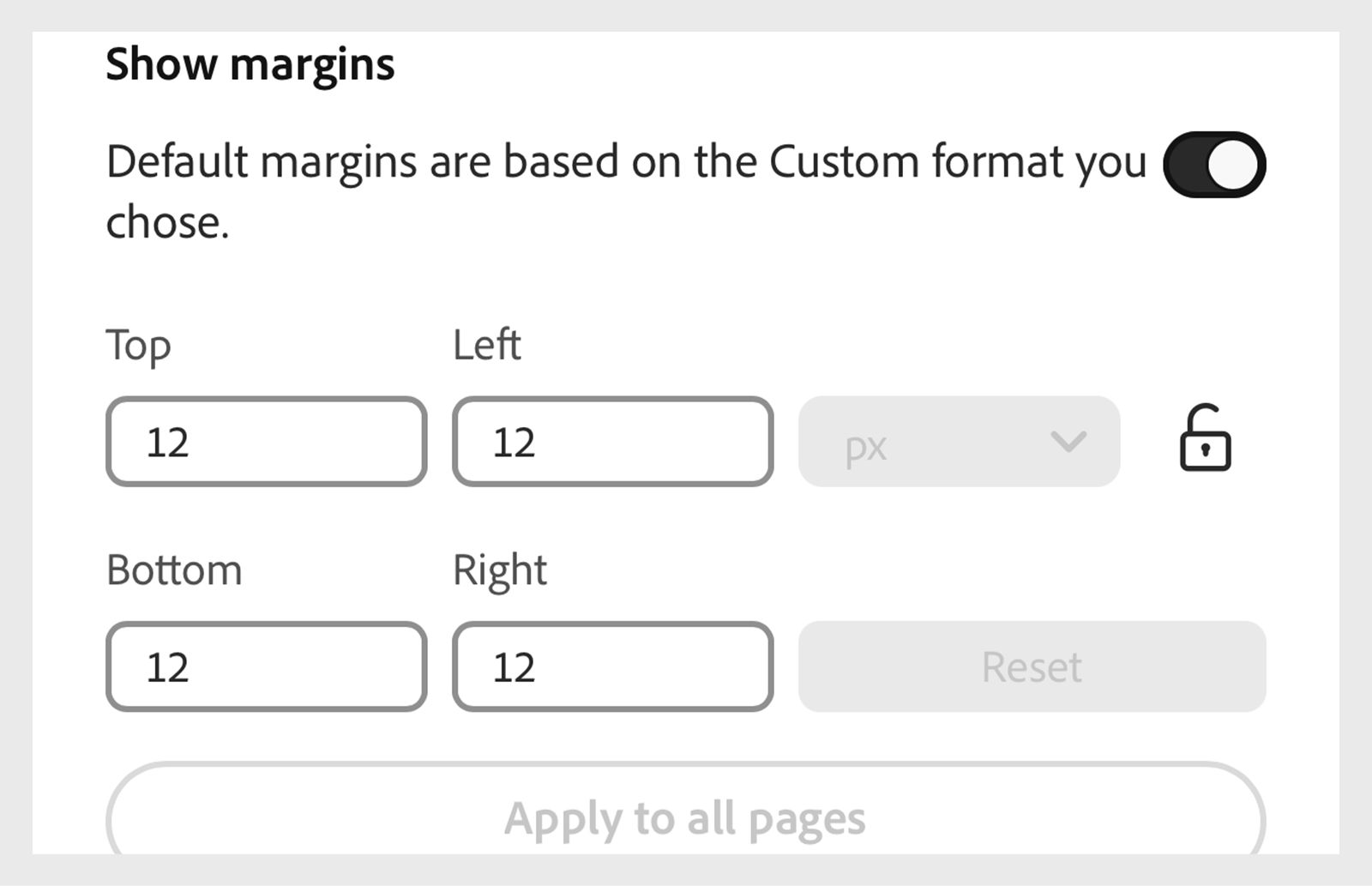Select the Right margin field showing 12

612,666
